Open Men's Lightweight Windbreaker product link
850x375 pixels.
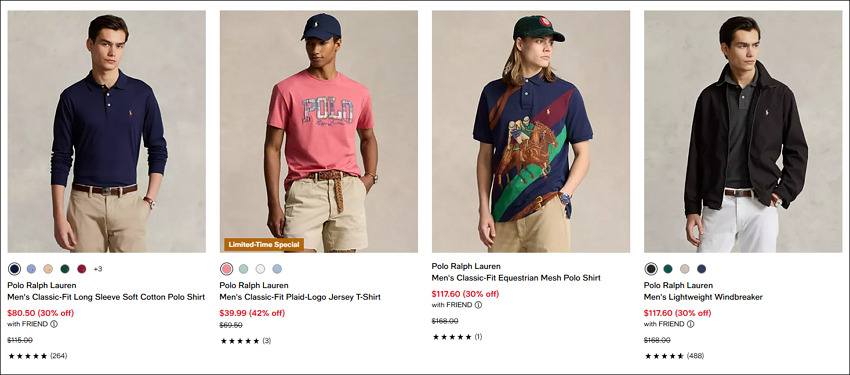pyautogui.click(x=703, y=297)
